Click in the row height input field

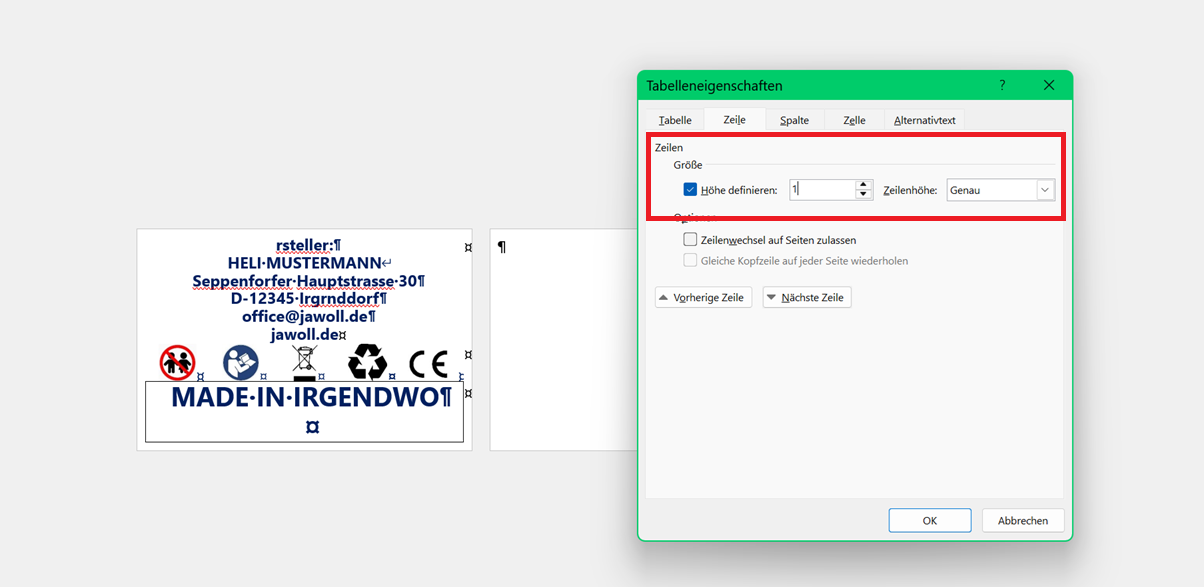(x=820, y=190)
